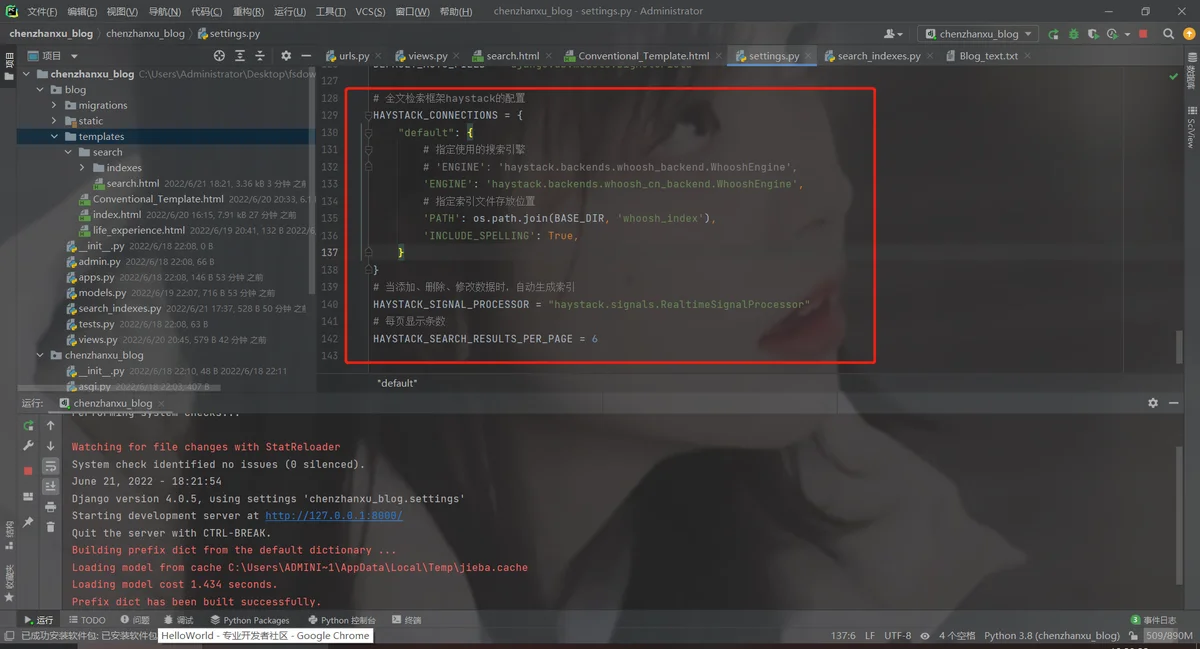Go up the stack trace with the arrow

[x=50, y=426]
